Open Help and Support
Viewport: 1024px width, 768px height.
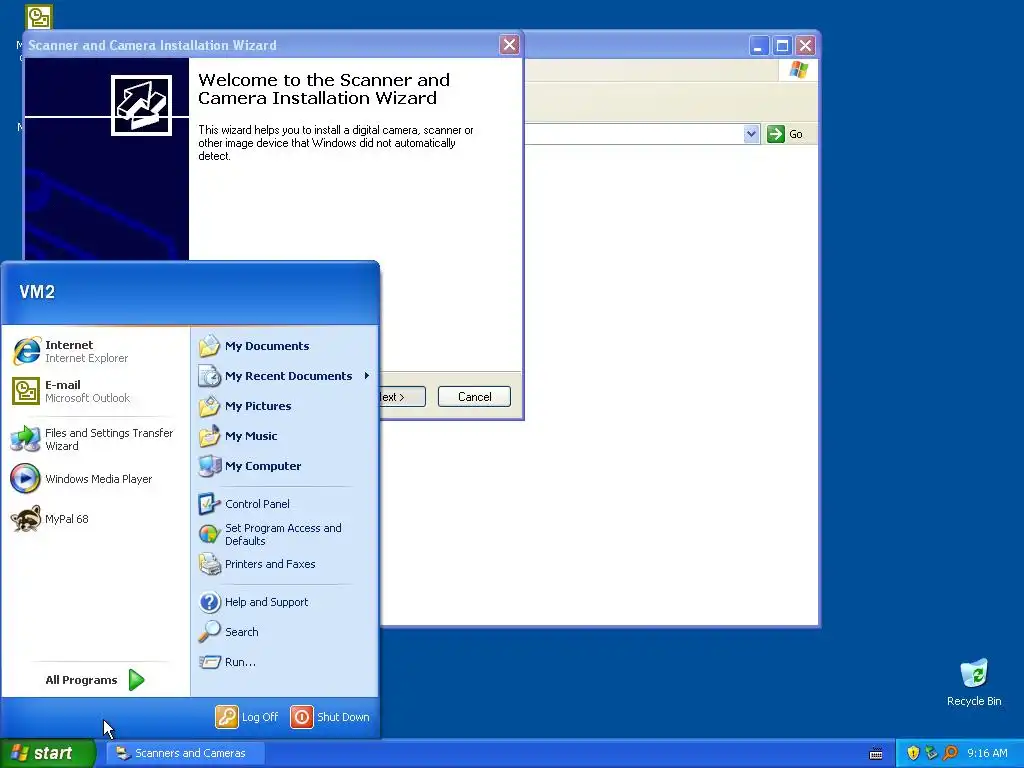click(x=284, y=602)
